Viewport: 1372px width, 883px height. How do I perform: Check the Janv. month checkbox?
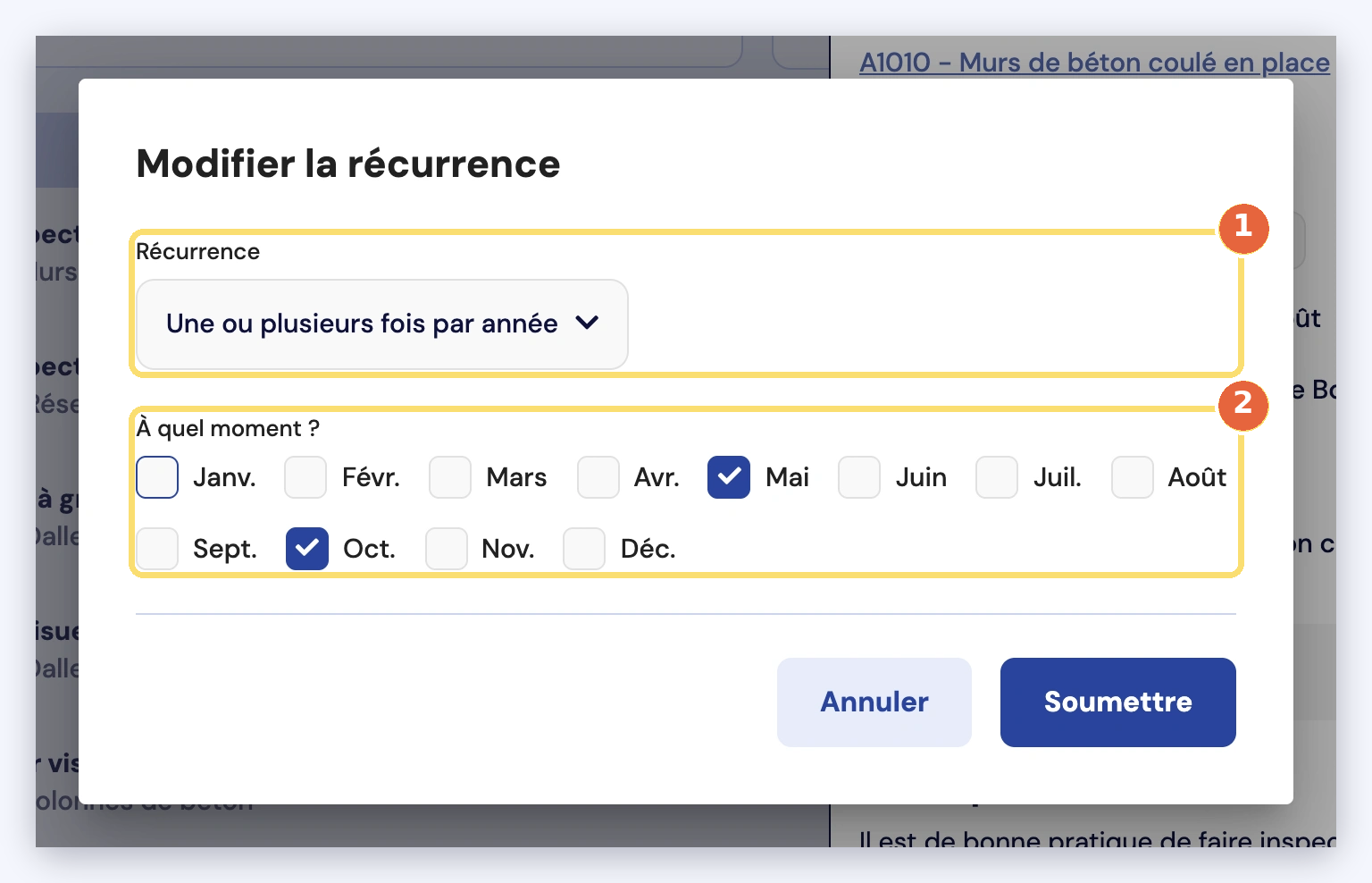(157, 477)
